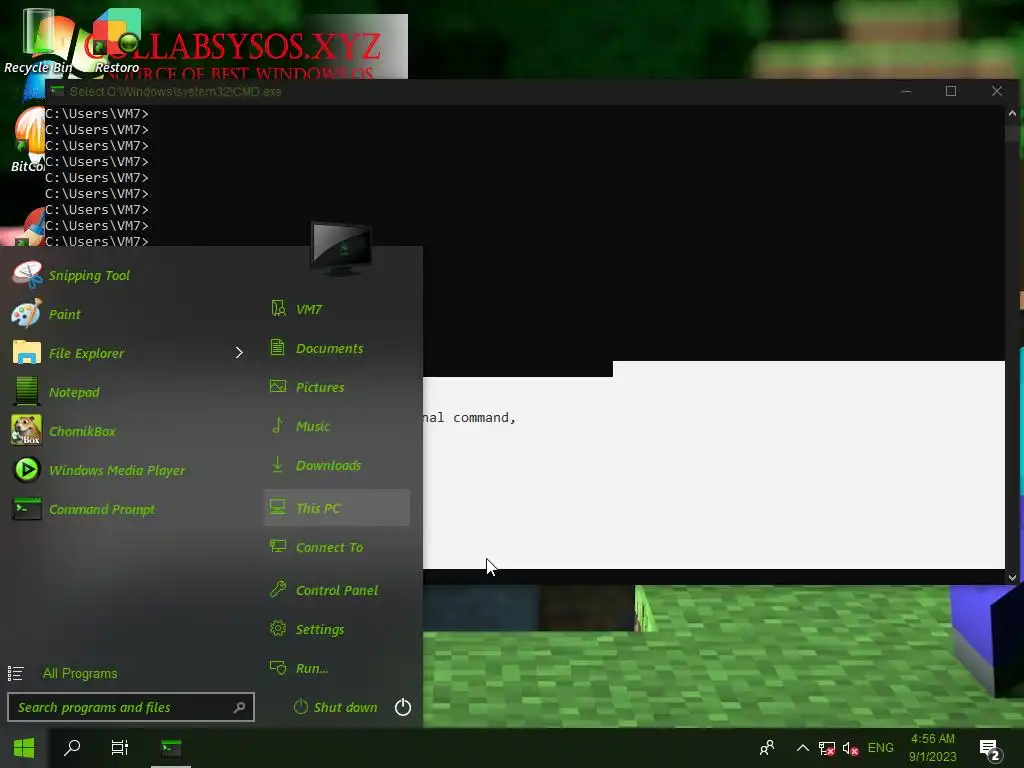Open taskbar Search magnifier
This screenshot has height=768, width=1024.
(x=72, y=748)
